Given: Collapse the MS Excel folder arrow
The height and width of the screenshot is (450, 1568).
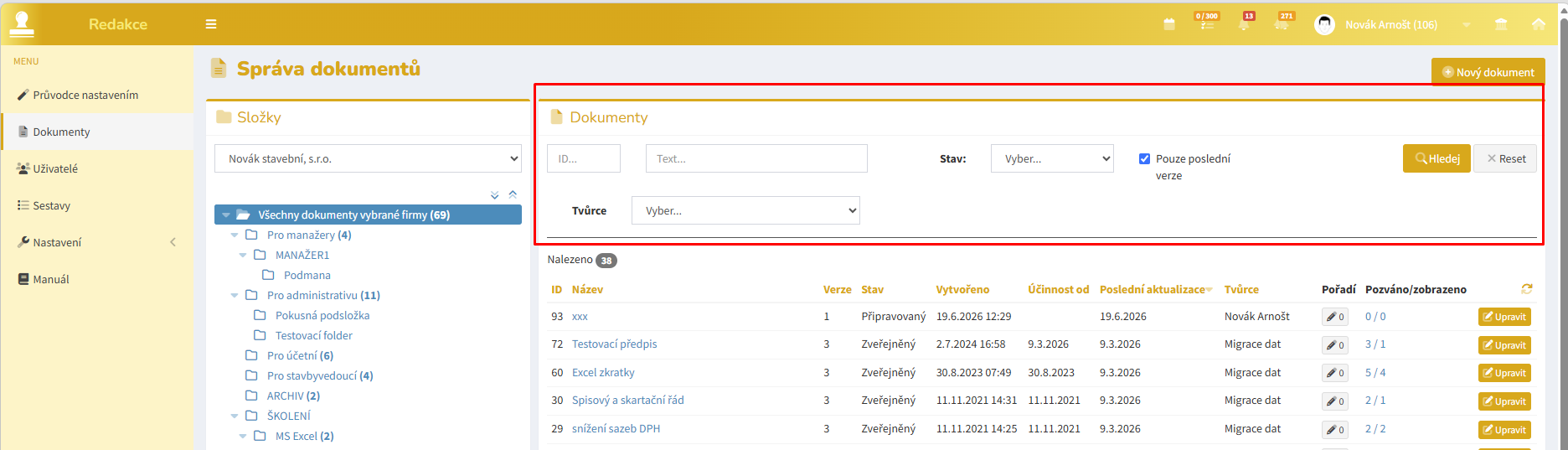Looking at the screenshot, I should pos(243,437).
